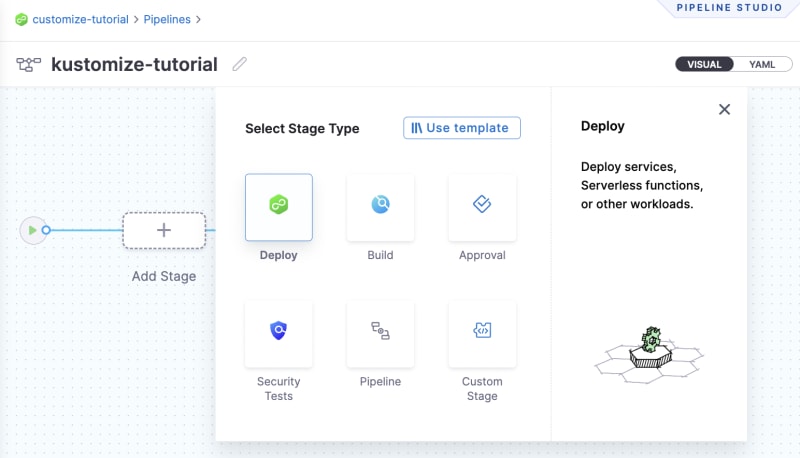Open the customize-tutorial breadcrumb link
The width and height of the screenshot is (800, 458).
(x=80, y=19)
